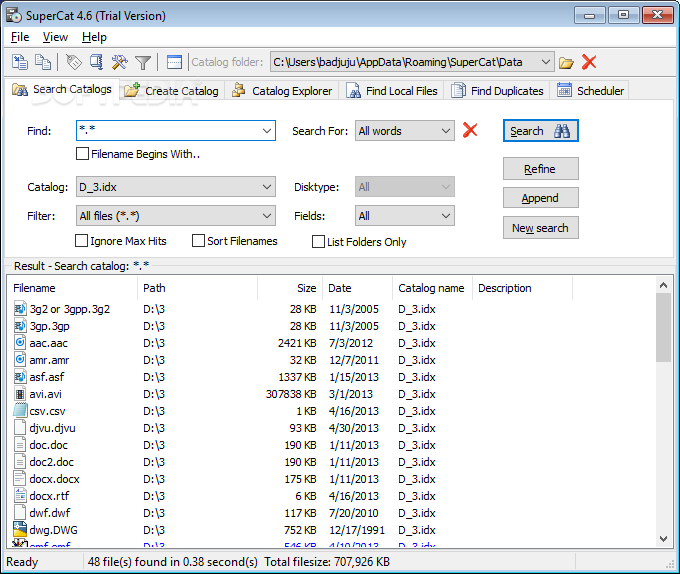
Task: Sort by Filename column header
Action: coord(72,288)
